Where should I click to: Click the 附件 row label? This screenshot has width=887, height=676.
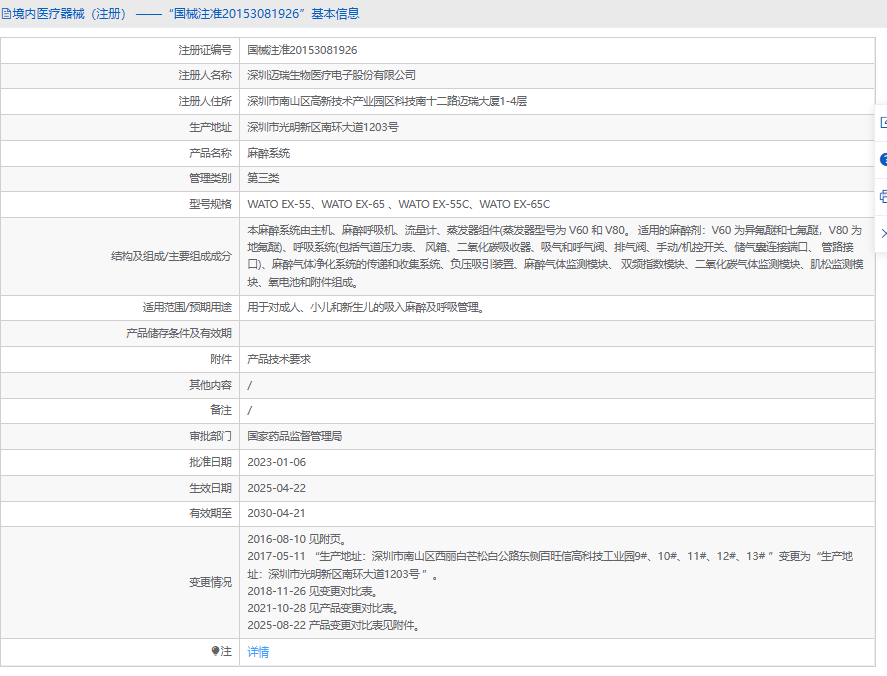[x=221, y=359]
